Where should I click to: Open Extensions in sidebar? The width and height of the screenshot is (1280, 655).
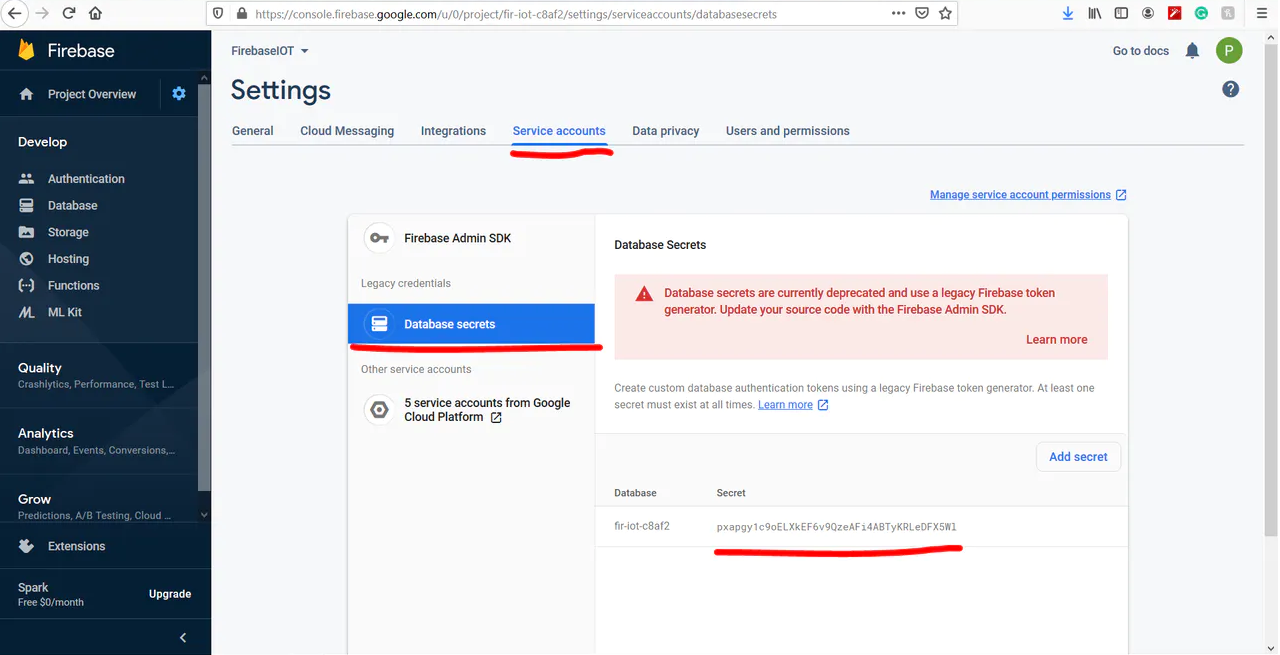[x=76, y=546]
